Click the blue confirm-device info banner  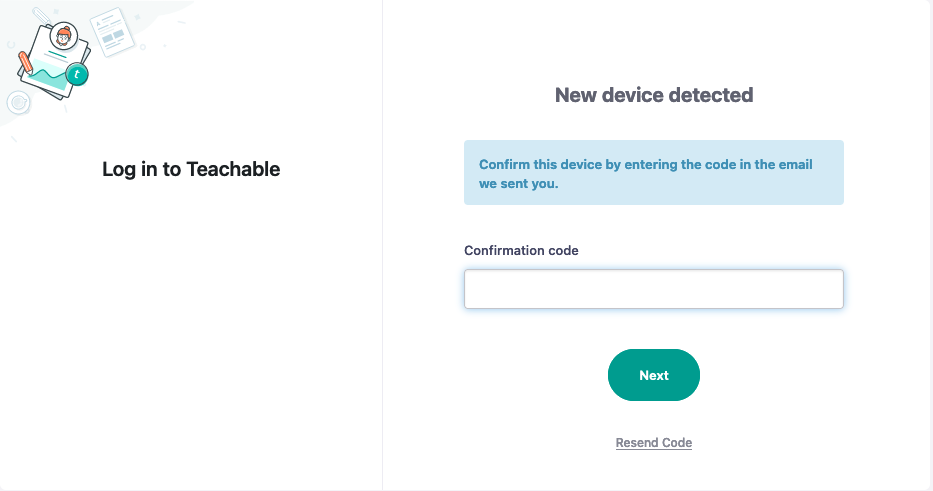653,173
